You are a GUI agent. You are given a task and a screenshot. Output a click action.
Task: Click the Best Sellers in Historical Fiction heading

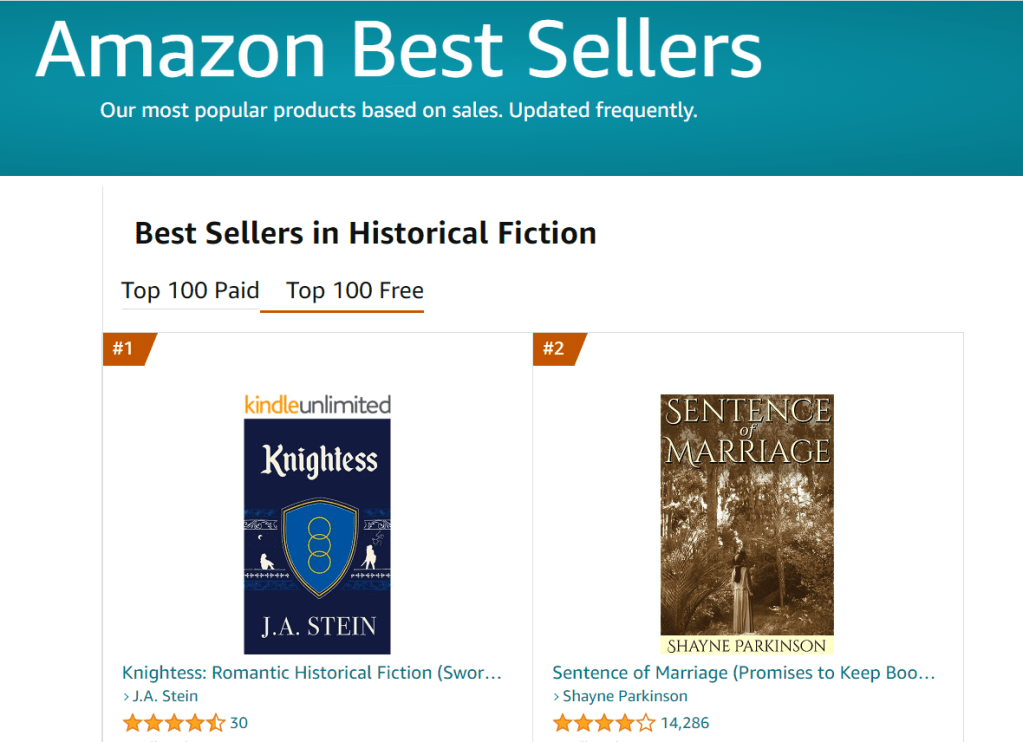[x=365, y=234]
